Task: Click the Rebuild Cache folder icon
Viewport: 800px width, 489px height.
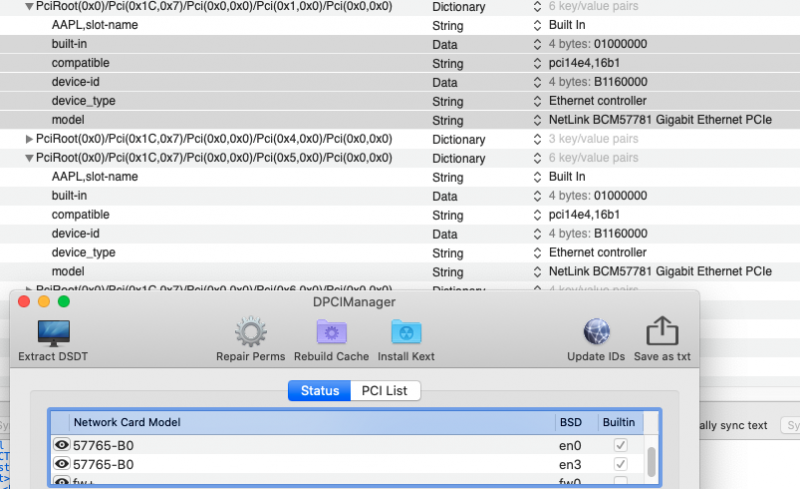Action: pyautogui.click(x=332, y=332)
